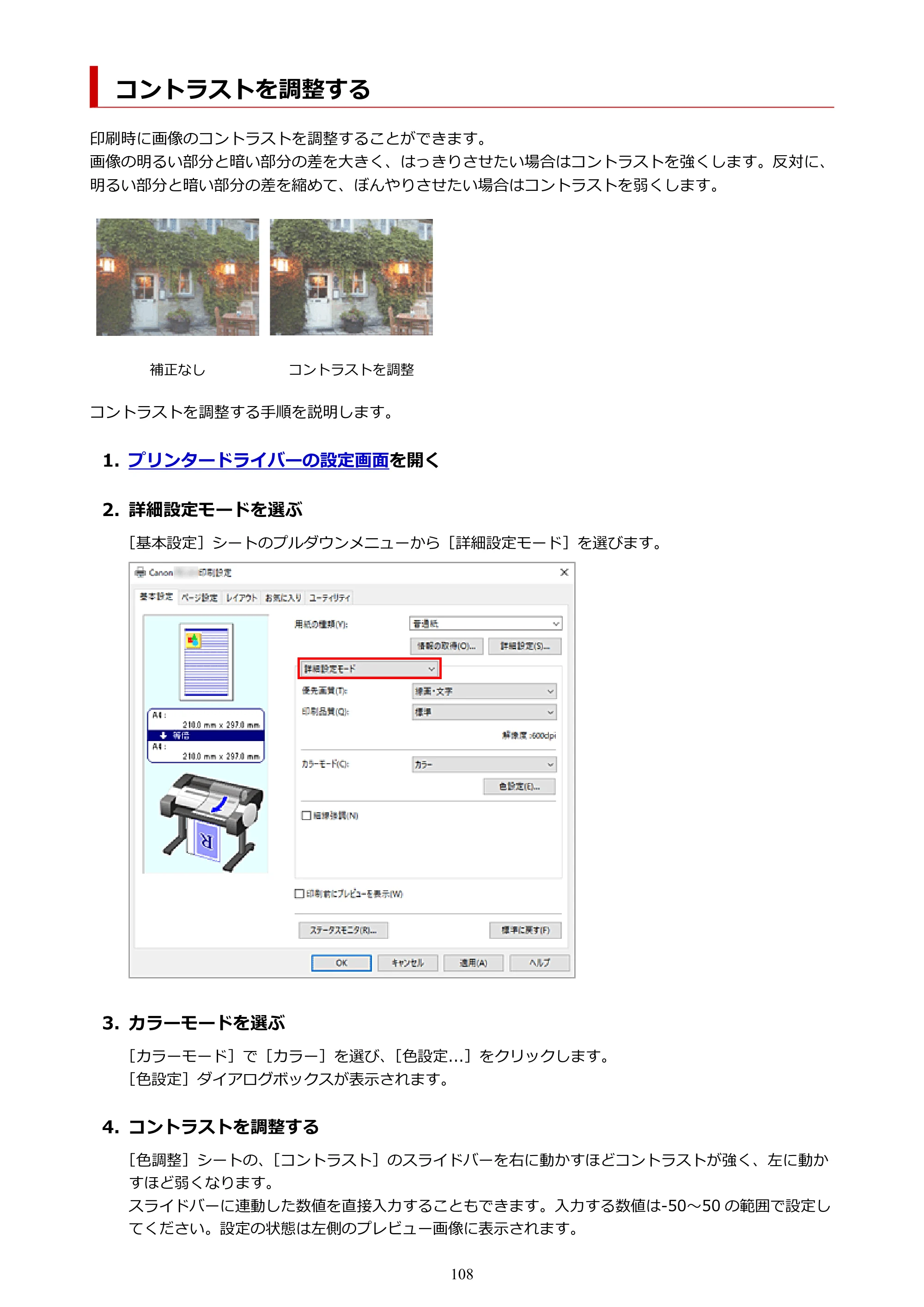Click the 補正なし caption
Screen dimensions: 924x1307
[177, 370]
